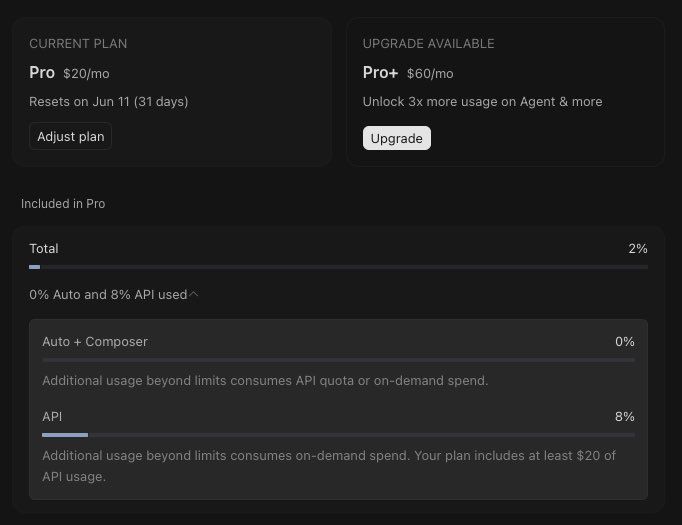Select the 'CURRENT PLAN' heading text
The height and width of the screenshot is (525, 682).
point(78,44)
